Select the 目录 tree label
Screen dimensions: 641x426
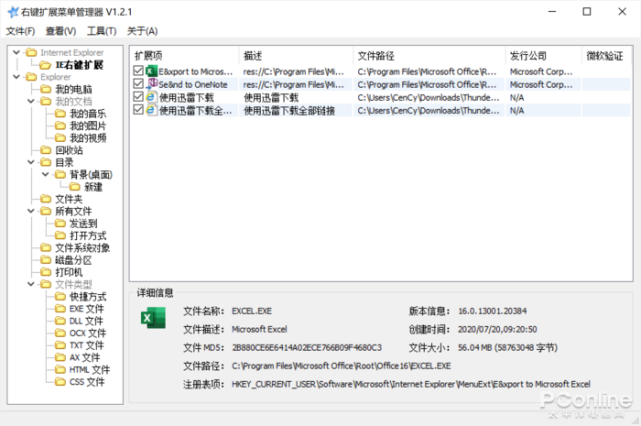pos(64,162)
